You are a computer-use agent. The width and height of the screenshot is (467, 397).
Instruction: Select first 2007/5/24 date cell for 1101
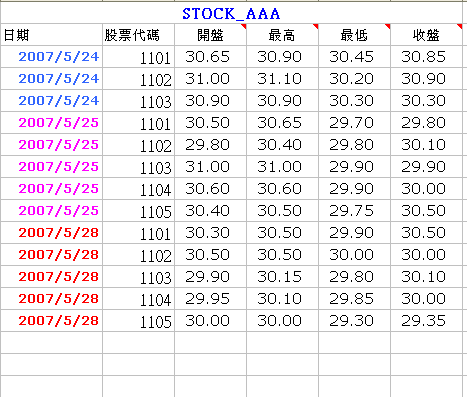(51, 57)
